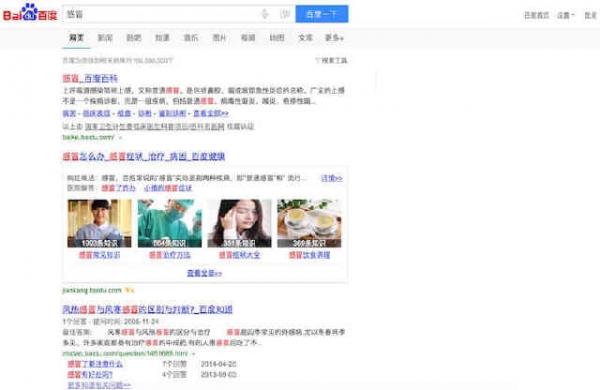Click inside the search input field
The image size is (600, 390).
click(x=161, y=14)
